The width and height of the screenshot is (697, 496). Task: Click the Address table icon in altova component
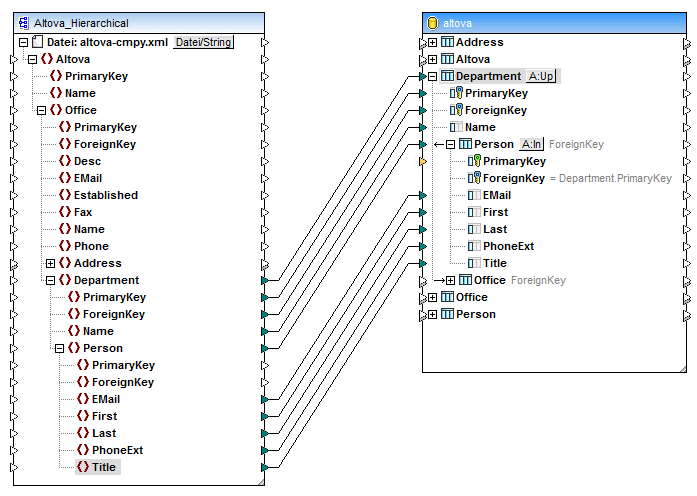click(447, 42)
